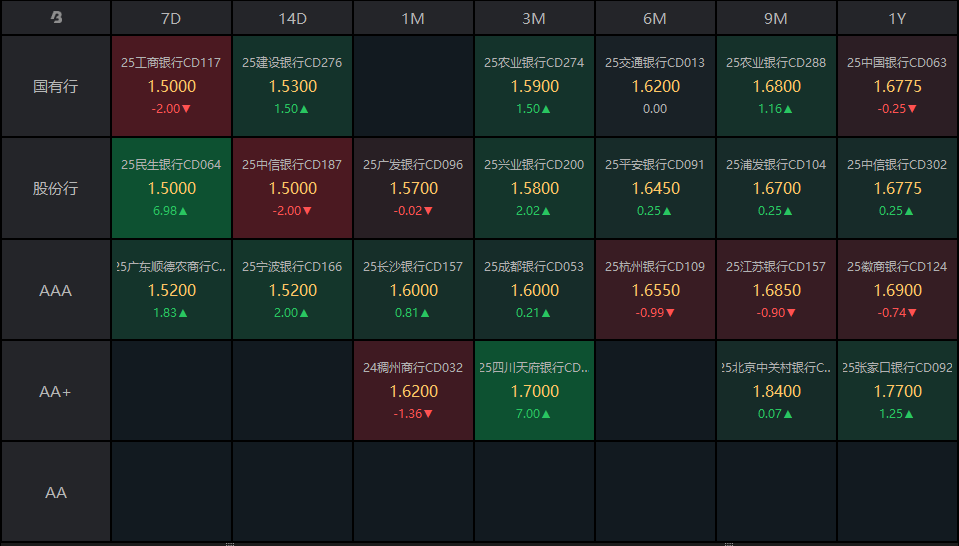Open the 25中信银行CD187 cell
959x546 pixels.
click(292, 188)
